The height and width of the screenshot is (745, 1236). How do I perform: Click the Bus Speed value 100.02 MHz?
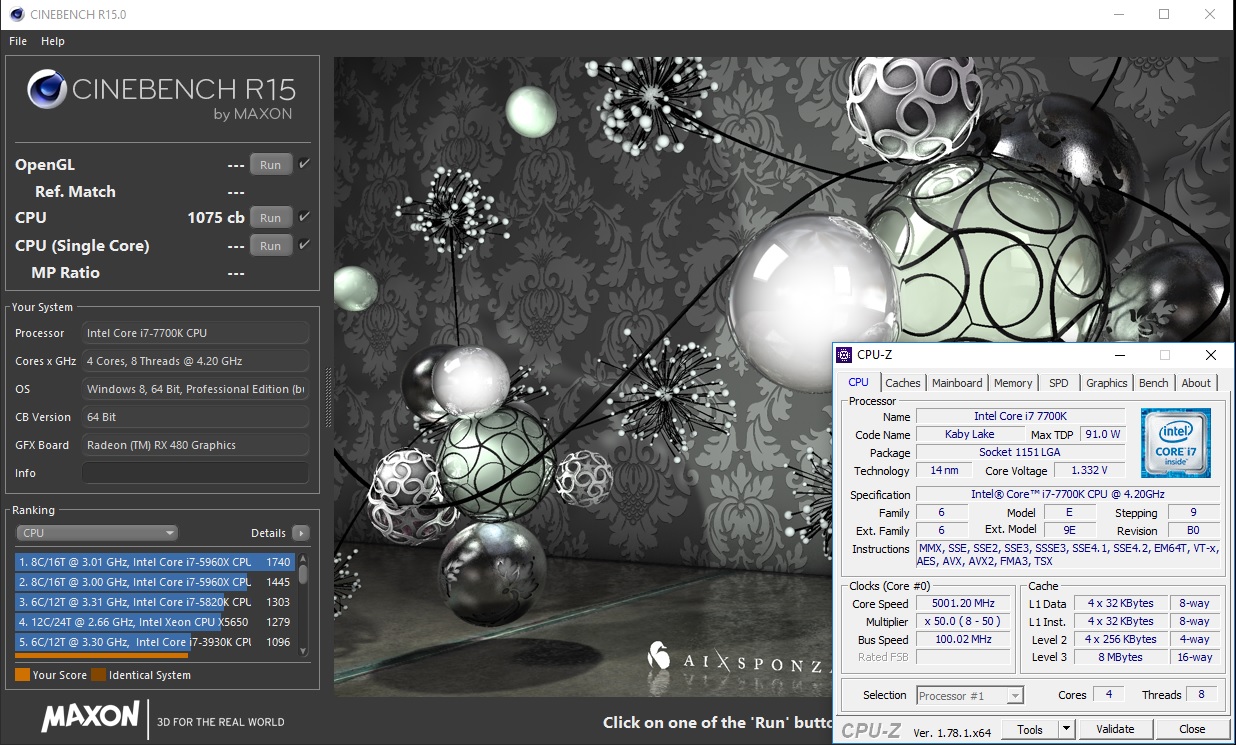click(x=964, y=640)
